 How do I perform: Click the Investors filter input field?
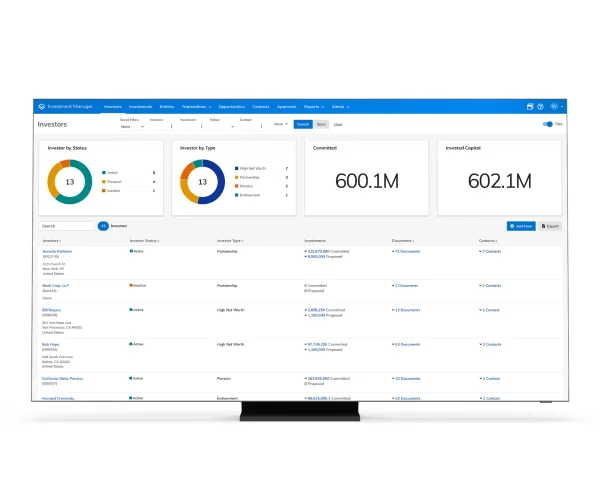[x=161, y=126]
